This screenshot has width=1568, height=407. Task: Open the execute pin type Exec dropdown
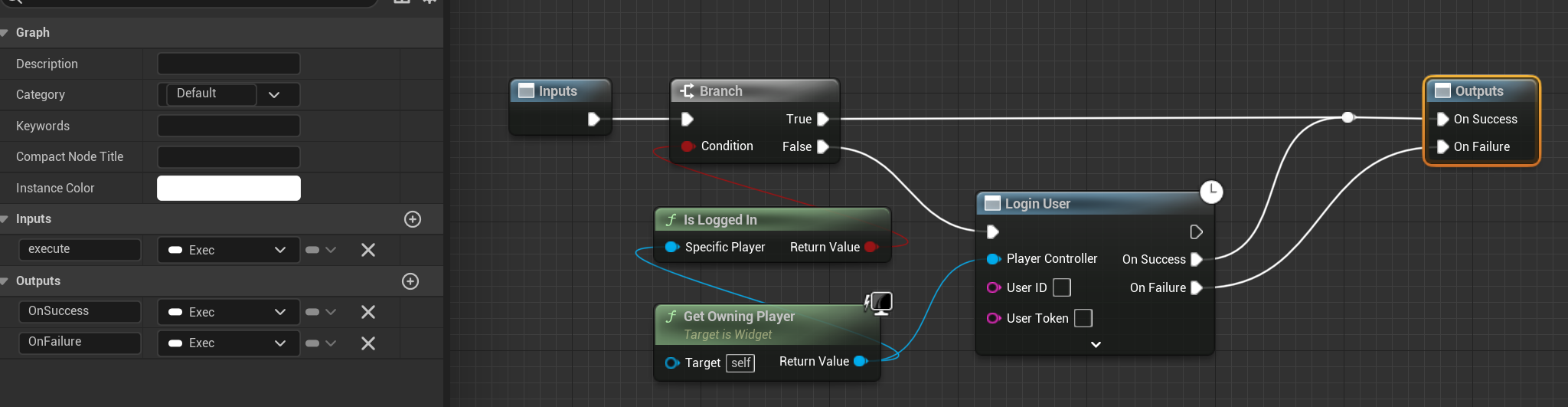[228, 250]
